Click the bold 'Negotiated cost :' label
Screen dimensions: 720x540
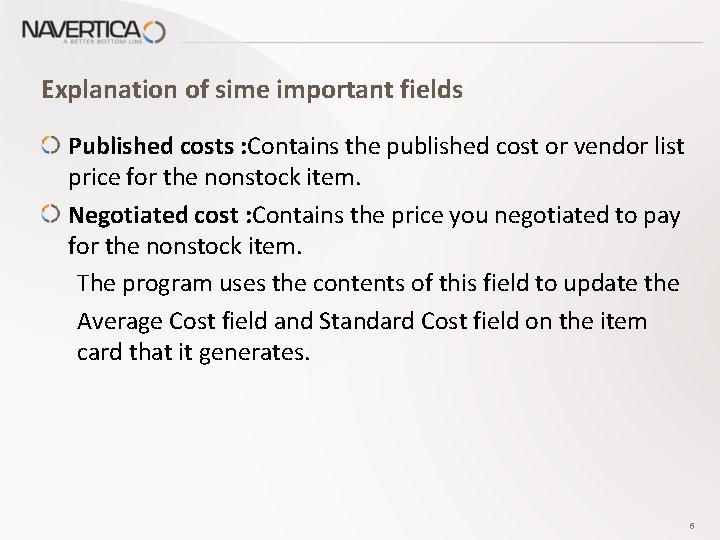pos(160,215)
